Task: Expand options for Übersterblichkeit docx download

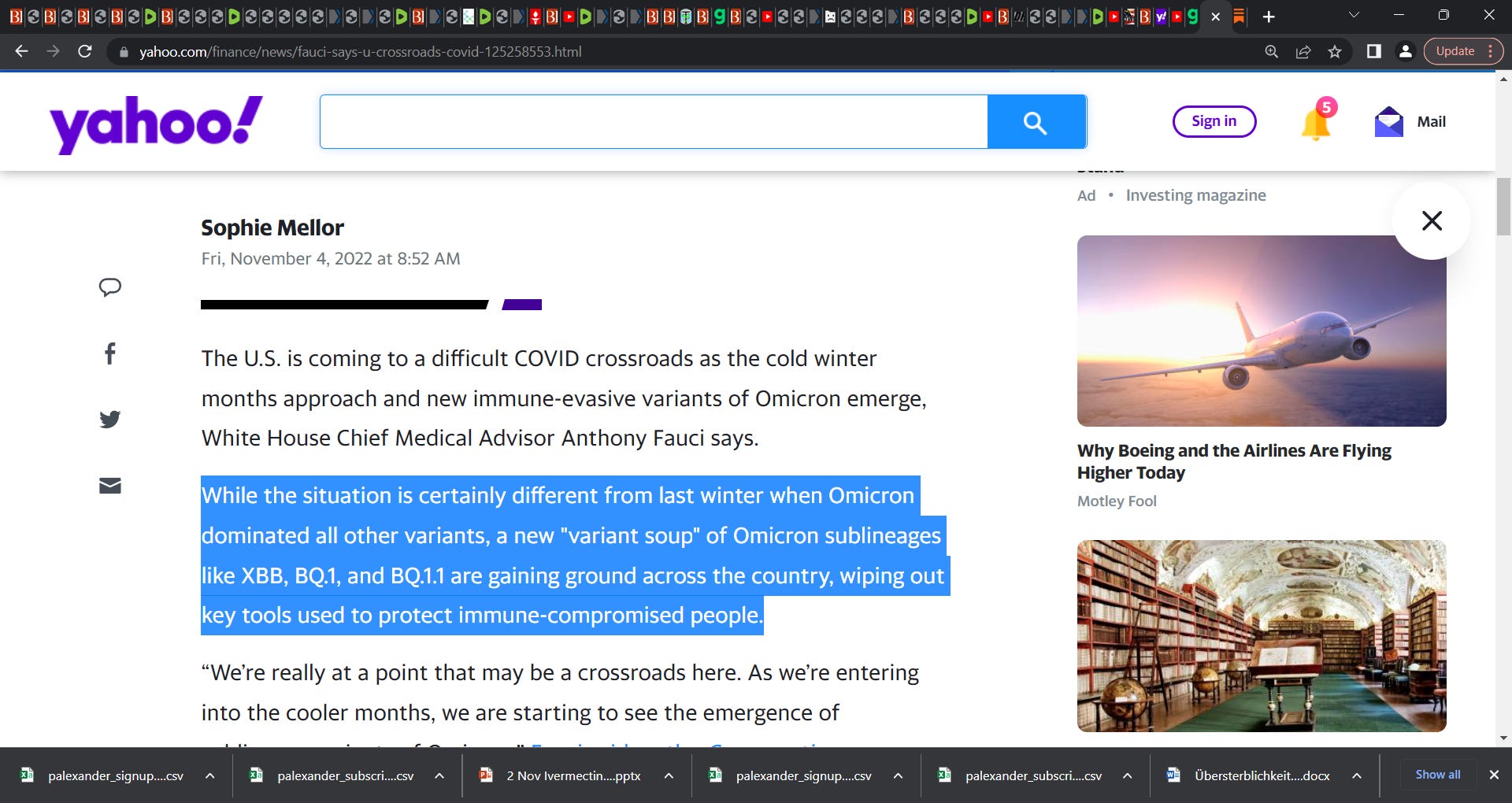Action: pos(1357,775)
